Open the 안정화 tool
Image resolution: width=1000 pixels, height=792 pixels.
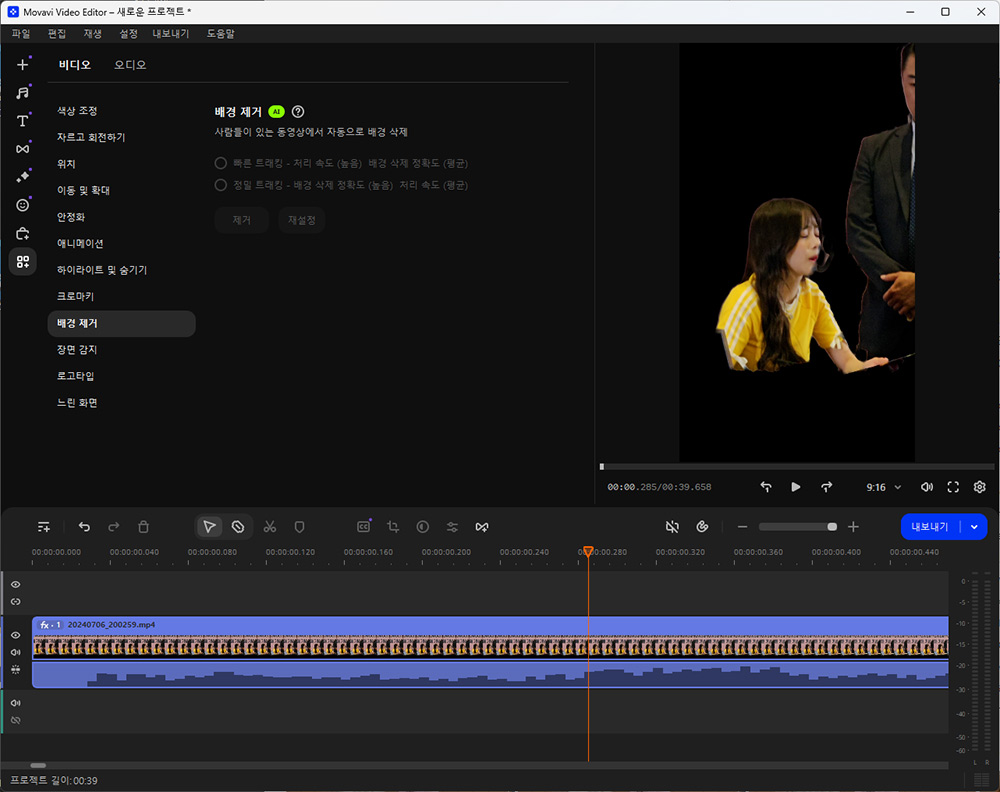tap(71, 217)
